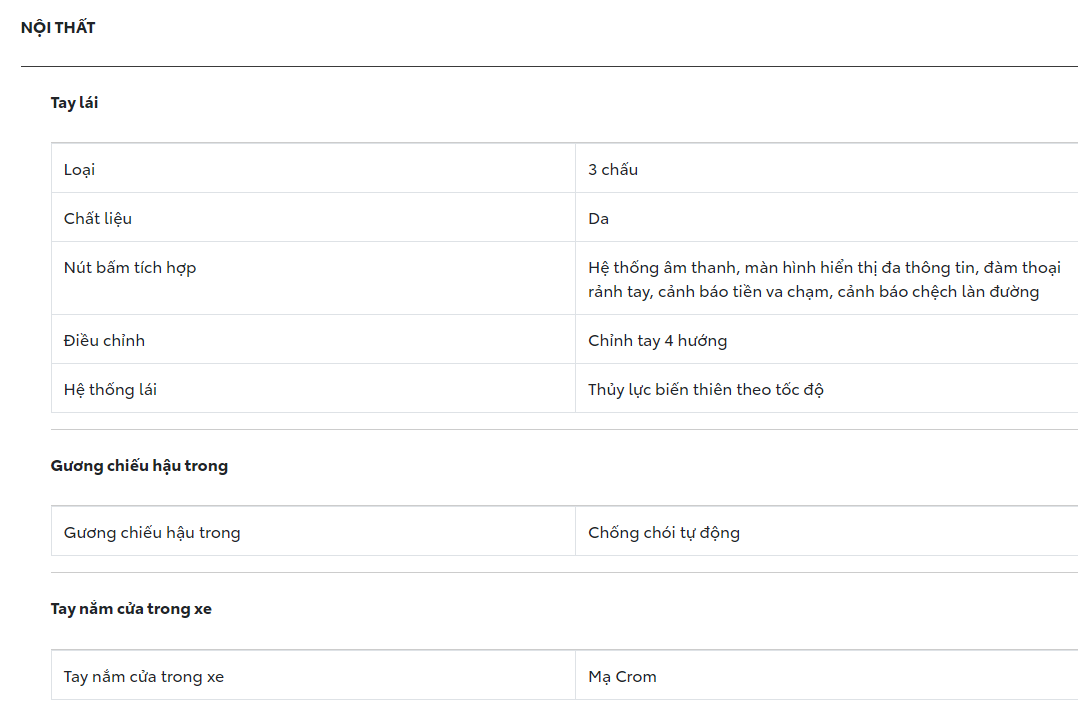This screenshot has height=703, width=1078.
Task: Click the Loại row label
Action: tap(80, 170)
